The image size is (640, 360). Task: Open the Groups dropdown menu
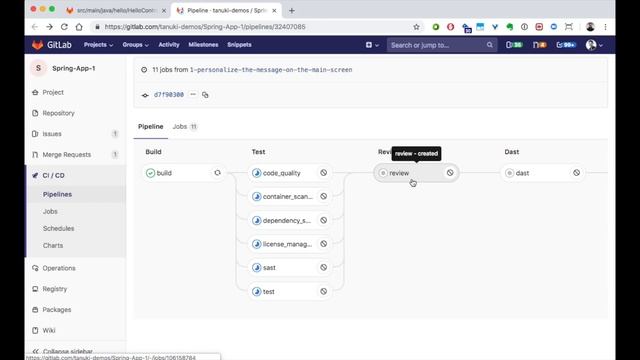click(135, 45)
